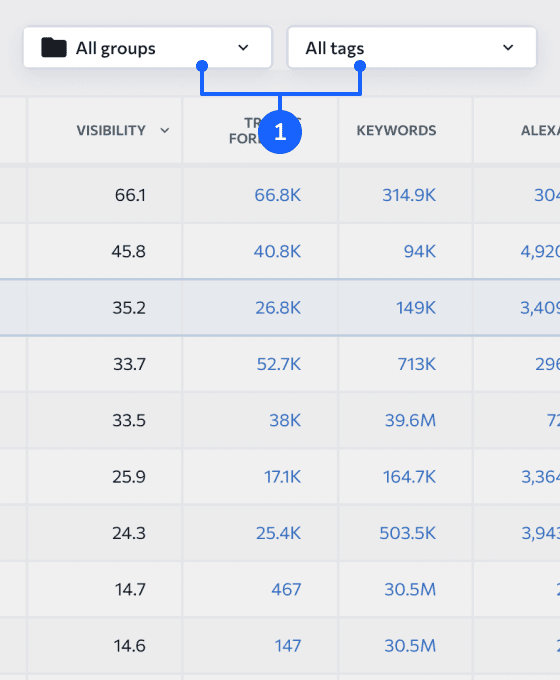Screen dimensions: 560x680
Task: Open the 66.8K traffic forecast link
Action: coord(278,195)
